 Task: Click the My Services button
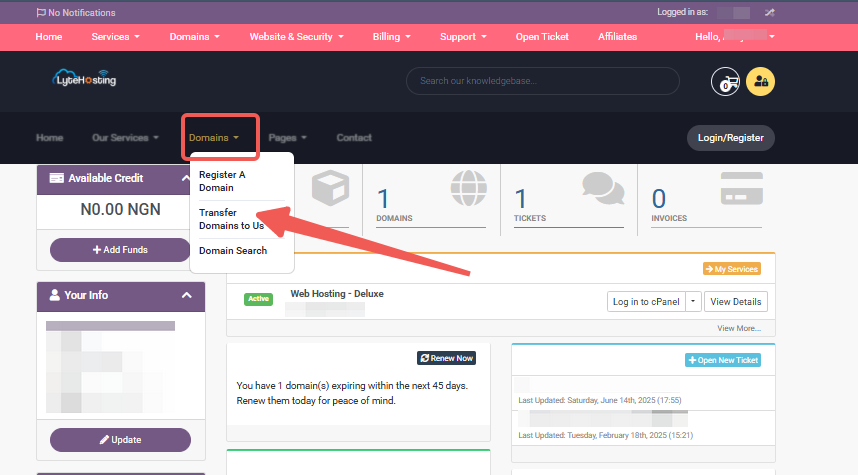click(732, 269)
